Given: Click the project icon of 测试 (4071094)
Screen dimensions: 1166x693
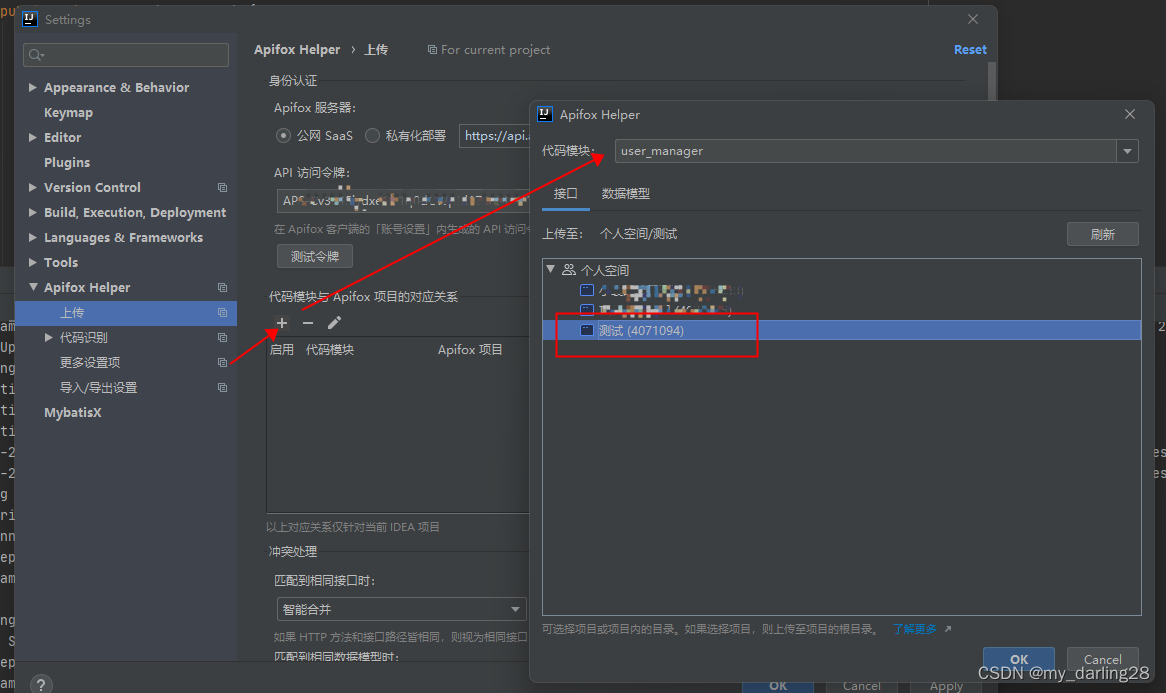Looking at the screenshot, I should [x=587, y=330].
